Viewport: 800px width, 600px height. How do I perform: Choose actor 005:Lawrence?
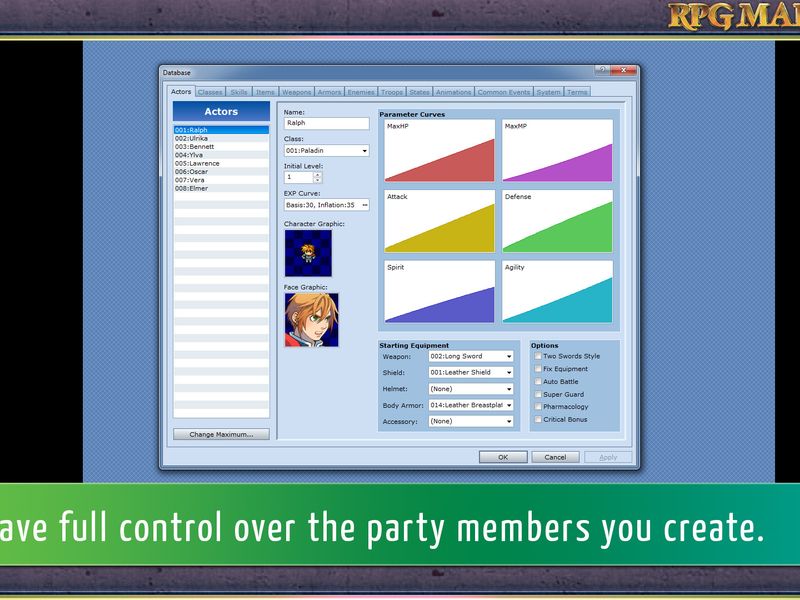(x=221, y=163)
